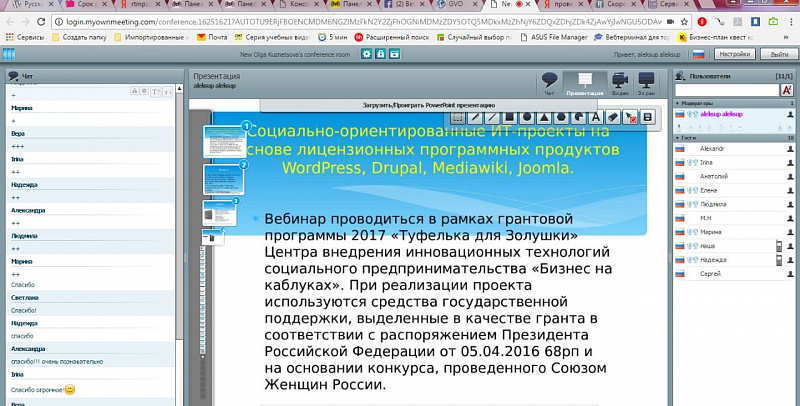Image resolution: width=800 pixels, height=406 pixels.
Task: Toggle Irina's microphone icons
Action: [692, 163]
